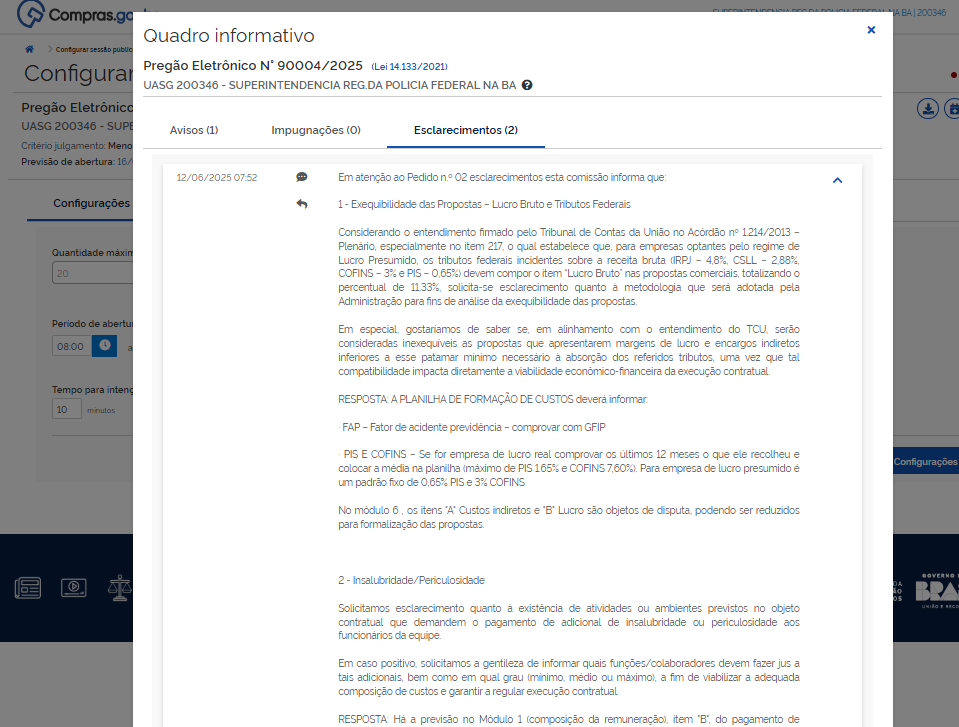
Task: Click the 08:00 opening time field
Action: (x=71, y=345)
